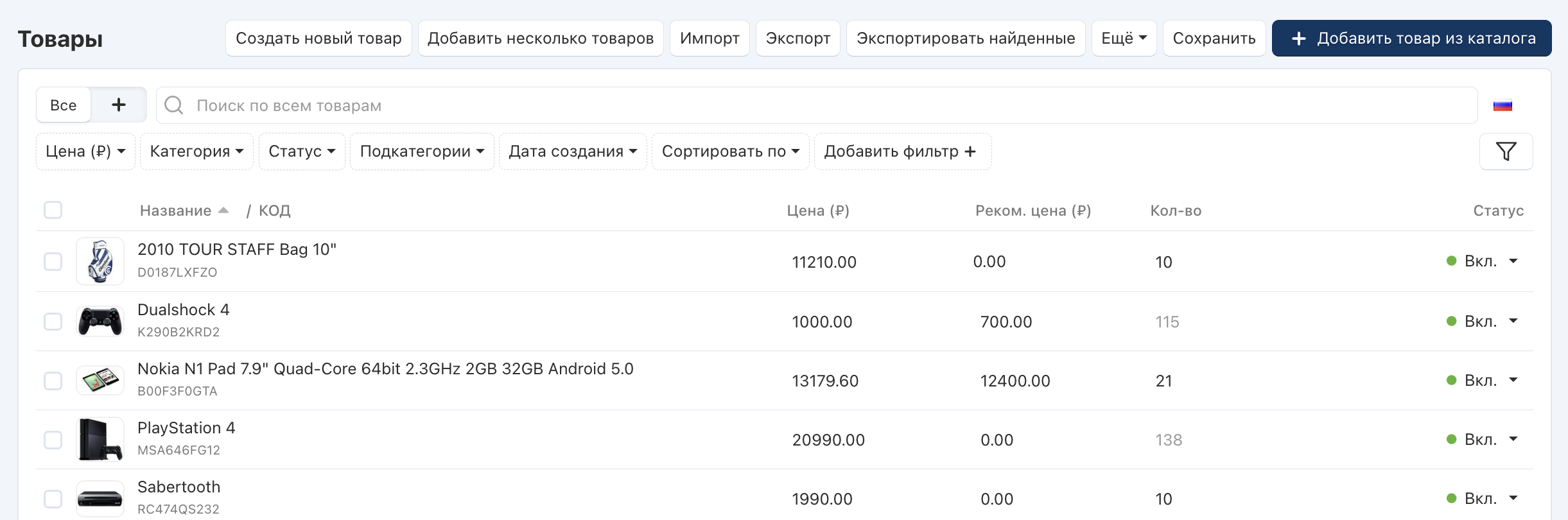Open the Сортировать по dropdown

pos(730,152)
